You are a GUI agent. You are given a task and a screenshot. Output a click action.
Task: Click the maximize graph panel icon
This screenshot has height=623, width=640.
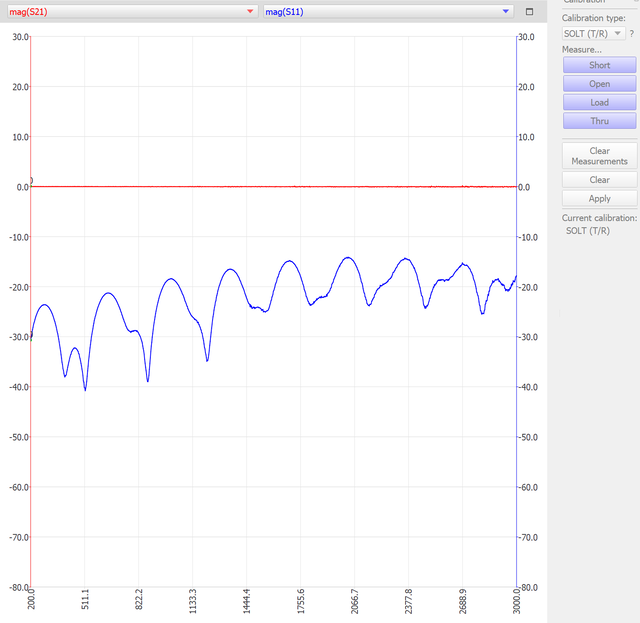pyautogui.click(x=529, y=12)
